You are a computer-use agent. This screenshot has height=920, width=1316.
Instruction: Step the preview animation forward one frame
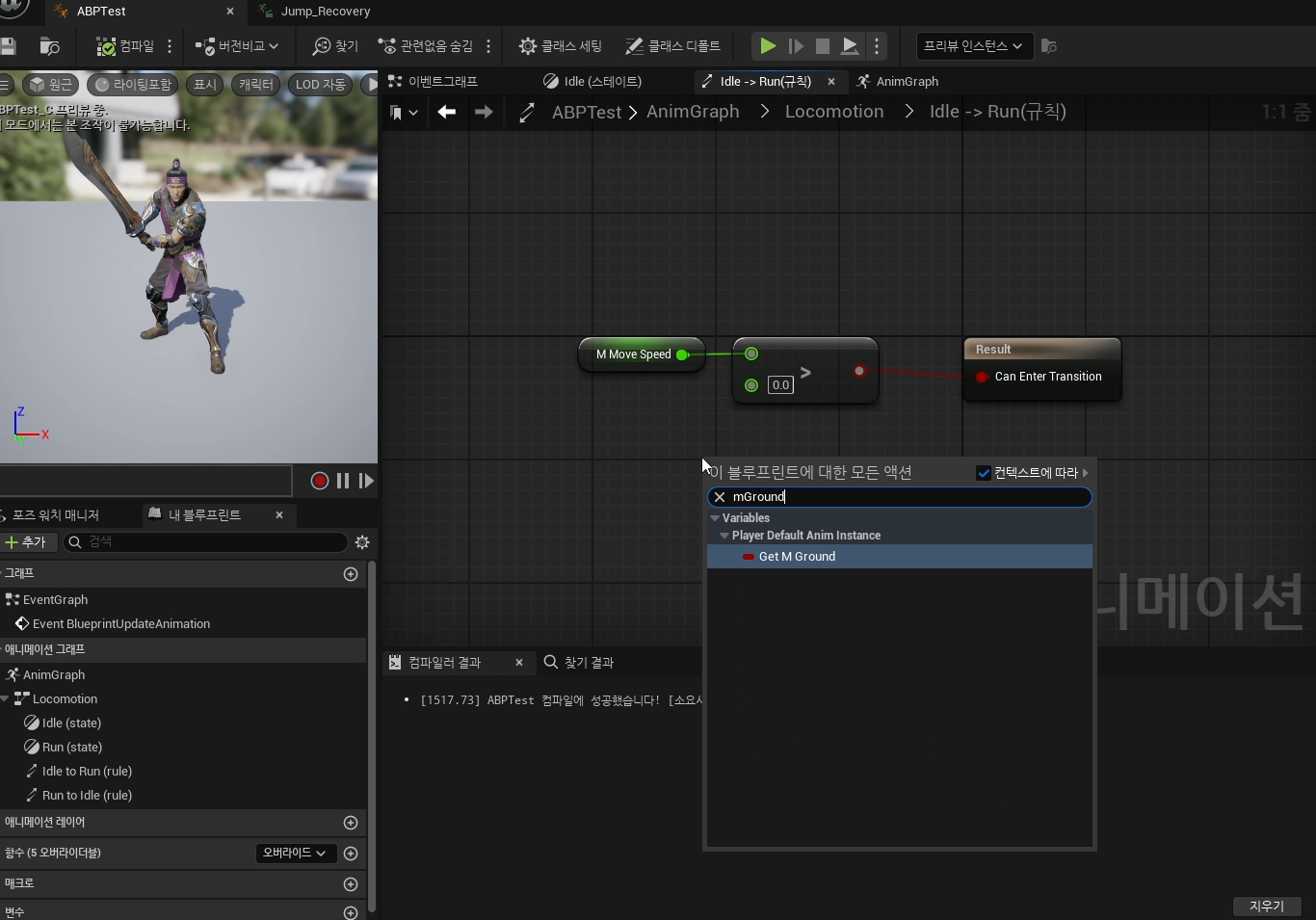click(366, 481)
